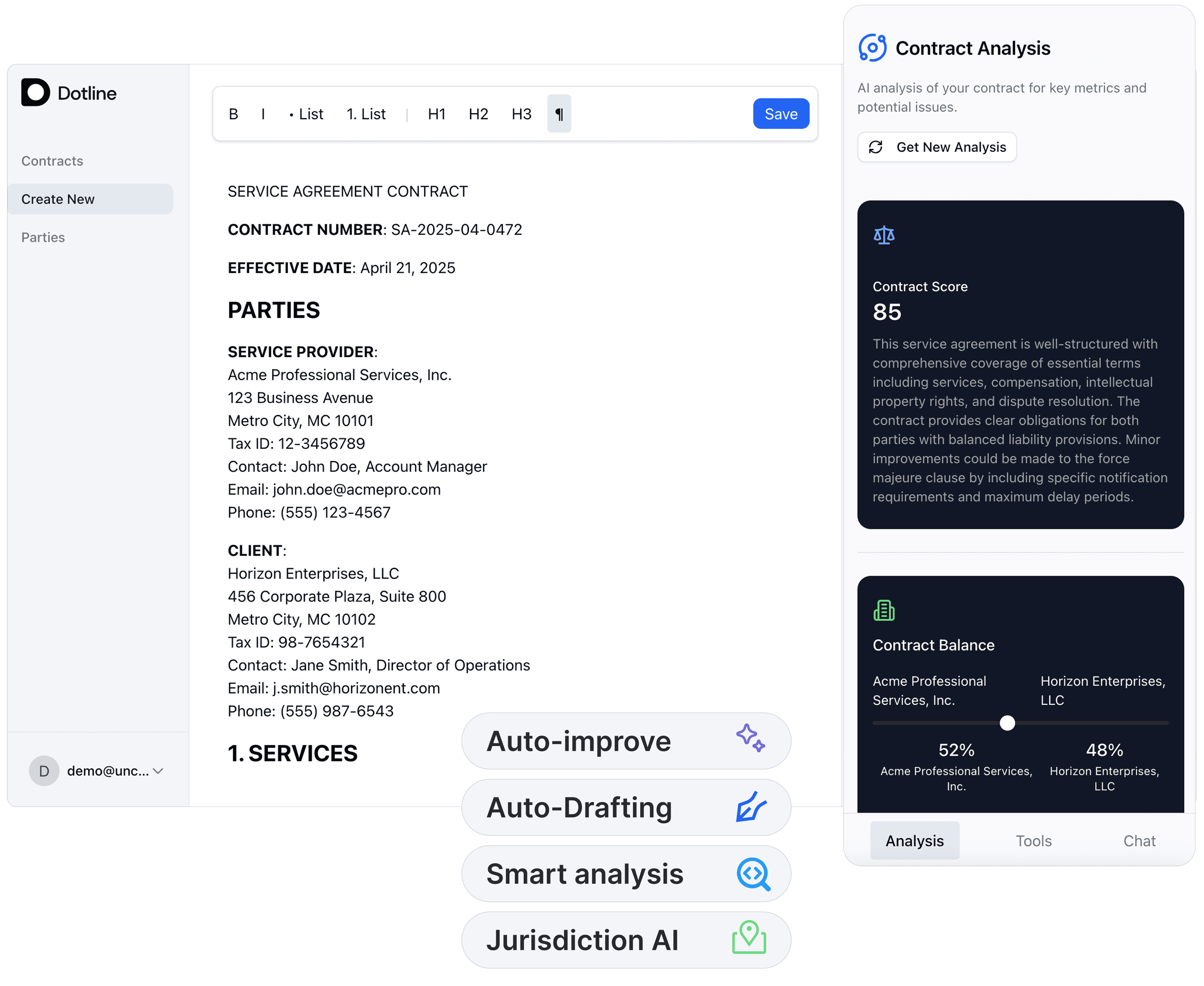Apply H1 heading style
This screenshot has height=986, width=1204.
coord(436,114)
